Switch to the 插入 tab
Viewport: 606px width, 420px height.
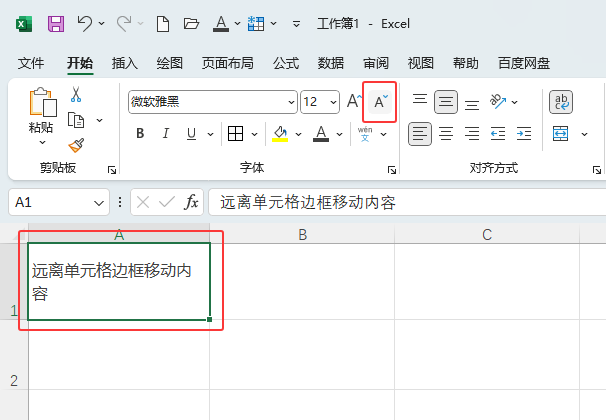(125, 63)
